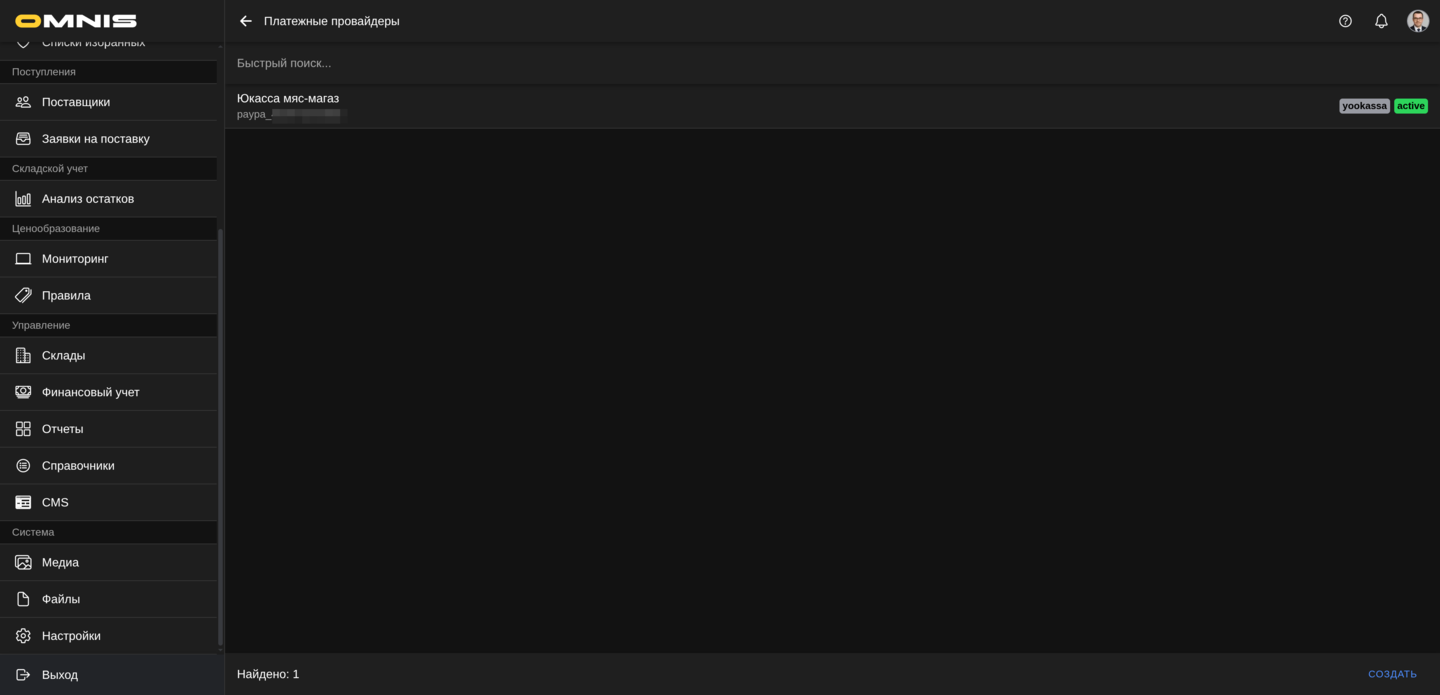The image size is (1440, 695).
Task: Click the user profile avatar
Action: click(x=1417, y=21)
